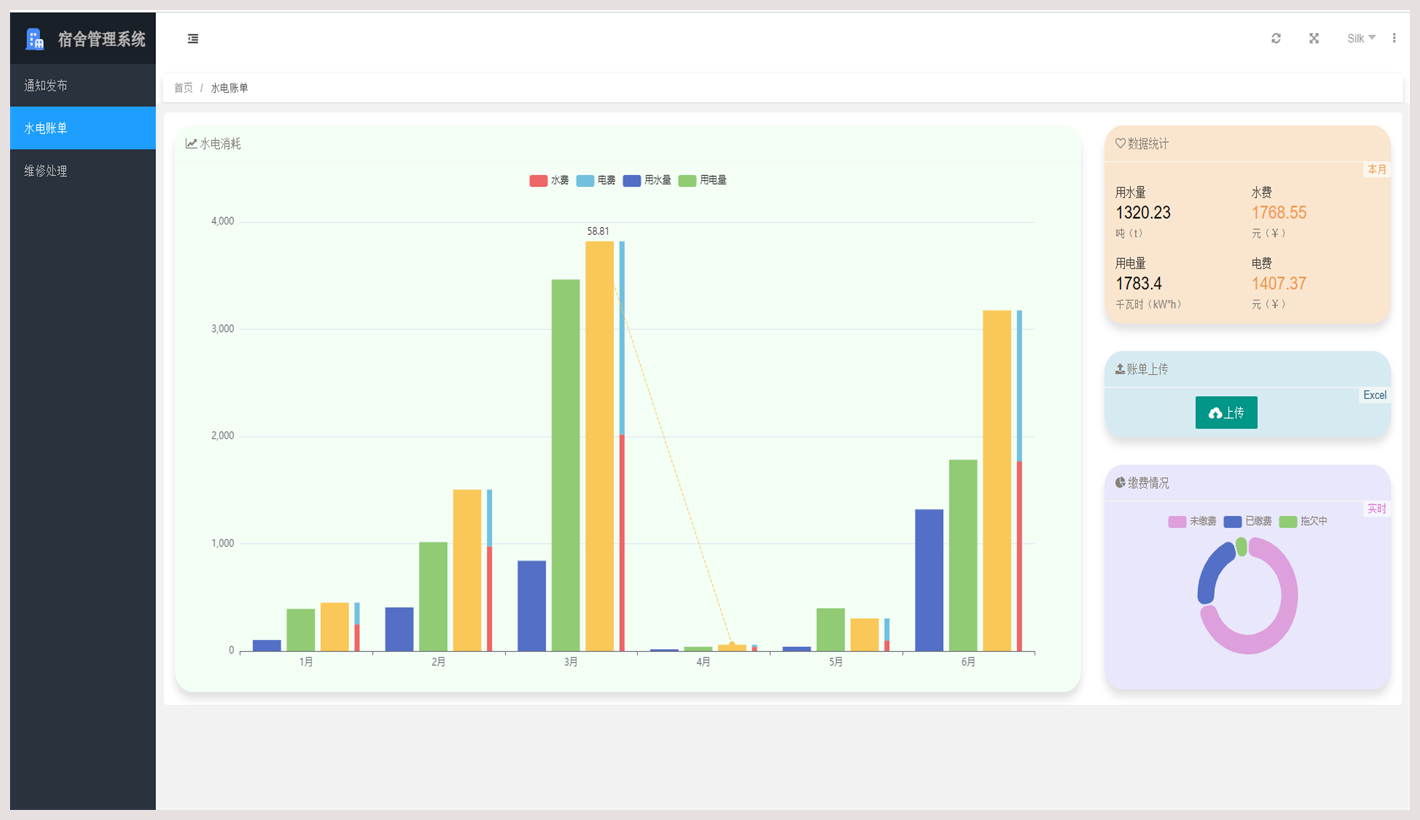
Task: Click the 5月 axis label
Action: [x=836, y=662]
